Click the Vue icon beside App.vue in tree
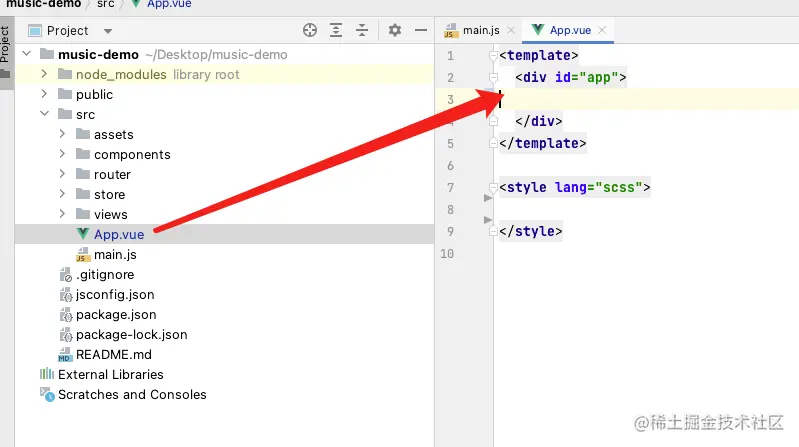799x447 pixels. 83,234
